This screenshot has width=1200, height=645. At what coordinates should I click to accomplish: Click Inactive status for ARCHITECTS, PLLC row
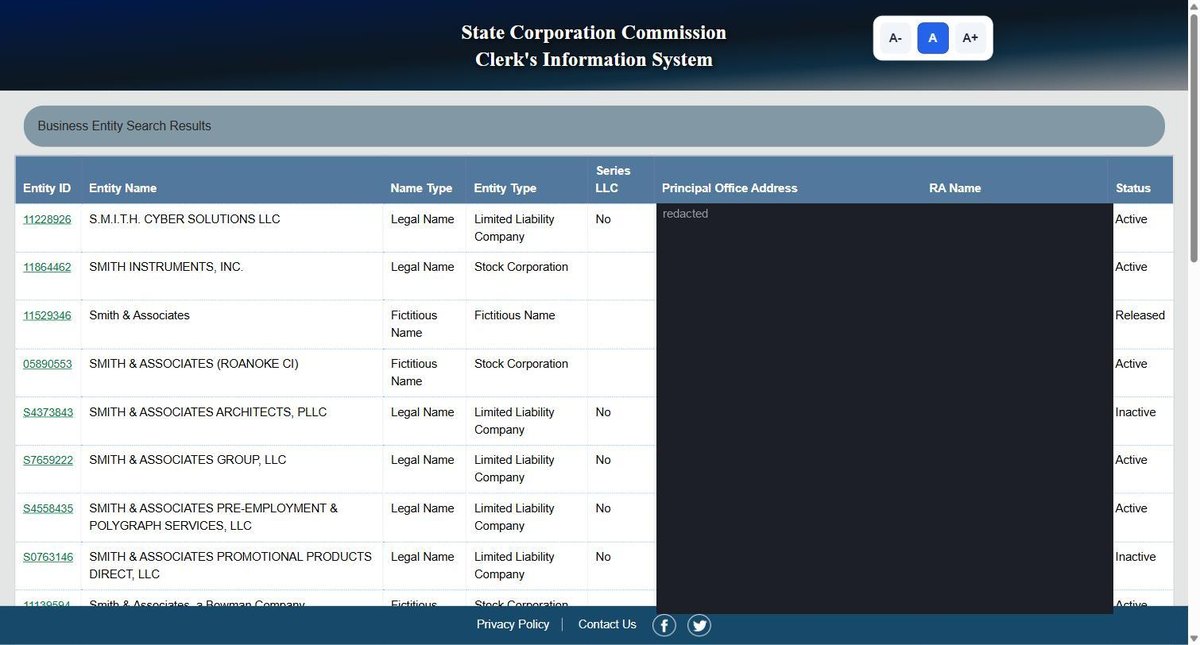(x=1135, y=412)
